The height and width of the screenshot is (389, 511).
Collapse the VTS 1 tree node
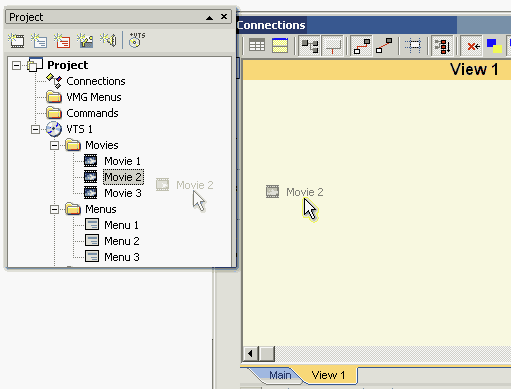35,129
